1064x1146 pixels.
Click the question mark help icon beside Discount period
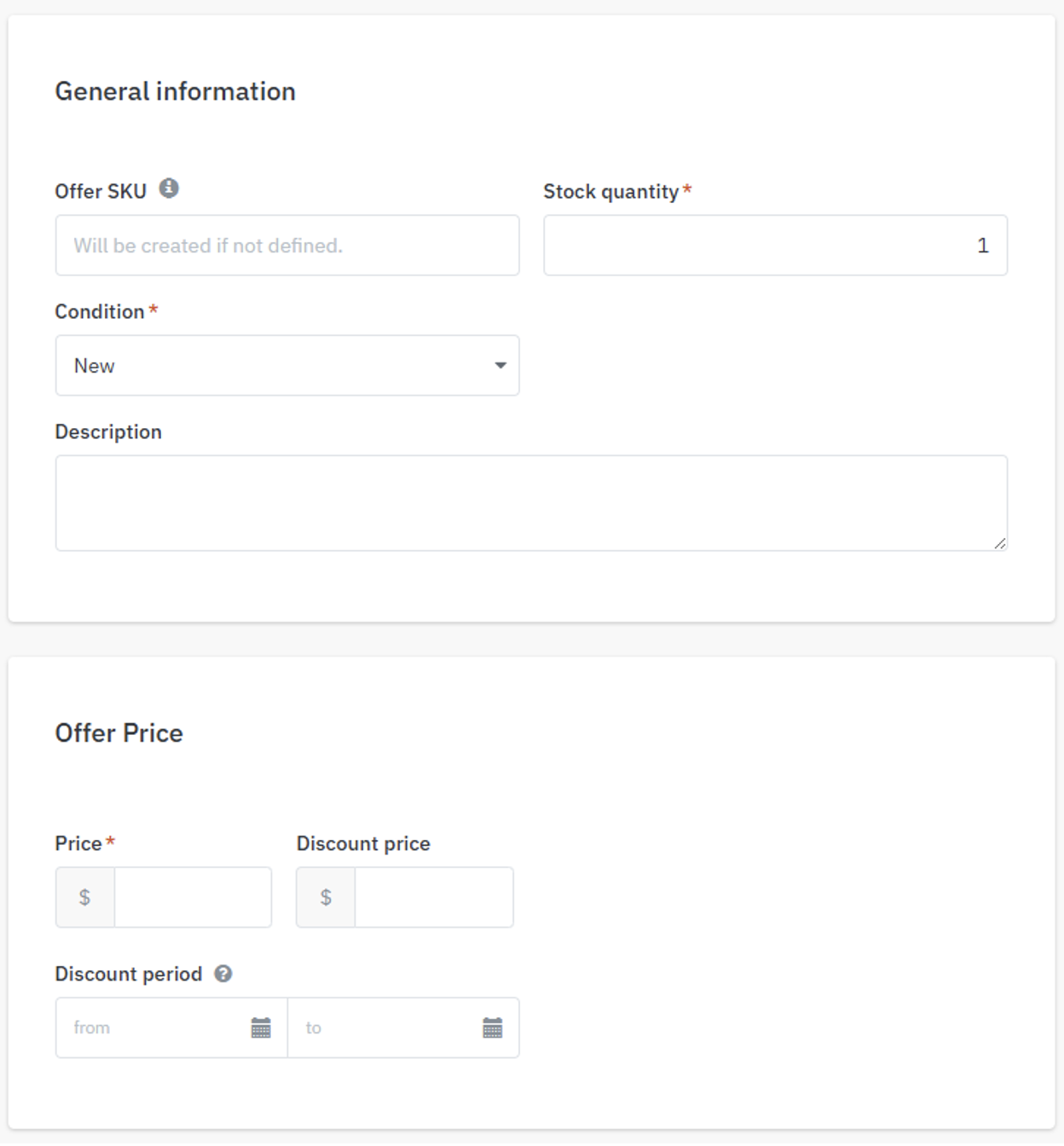click(x=223, y=974)
